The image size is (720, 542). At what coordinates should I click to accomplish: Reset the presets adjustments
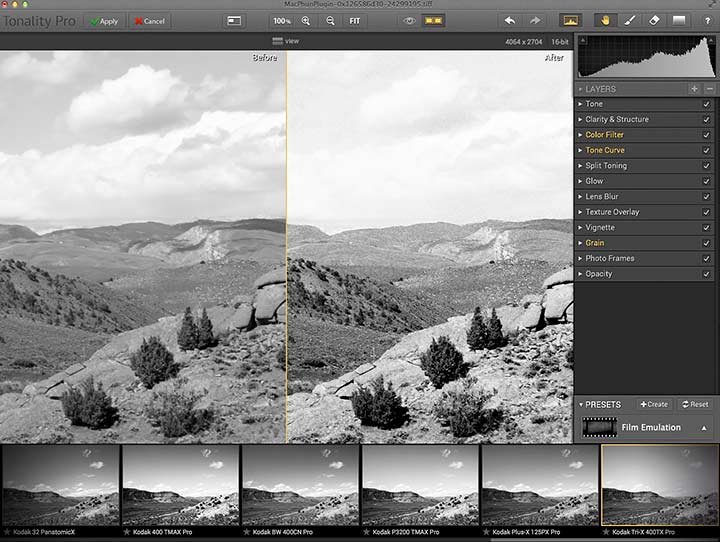pos(695,405)
